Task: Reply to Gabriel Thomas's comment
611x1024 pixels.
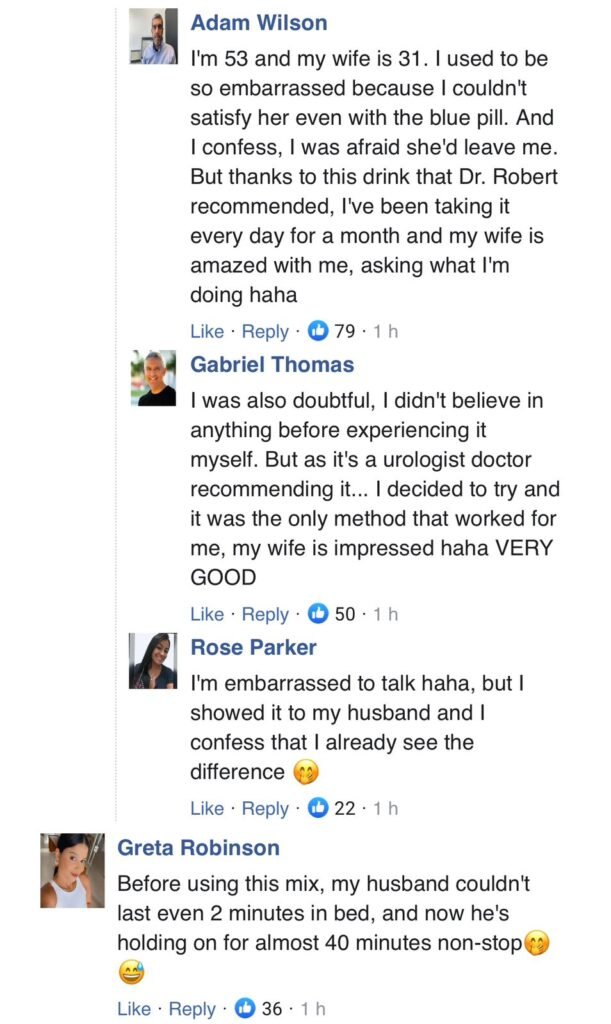Action: click(x=265, y=614)
